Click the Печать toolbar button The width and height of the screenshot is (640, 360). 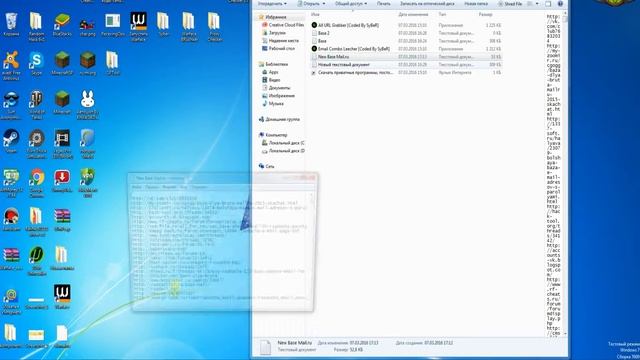[383, 4]
